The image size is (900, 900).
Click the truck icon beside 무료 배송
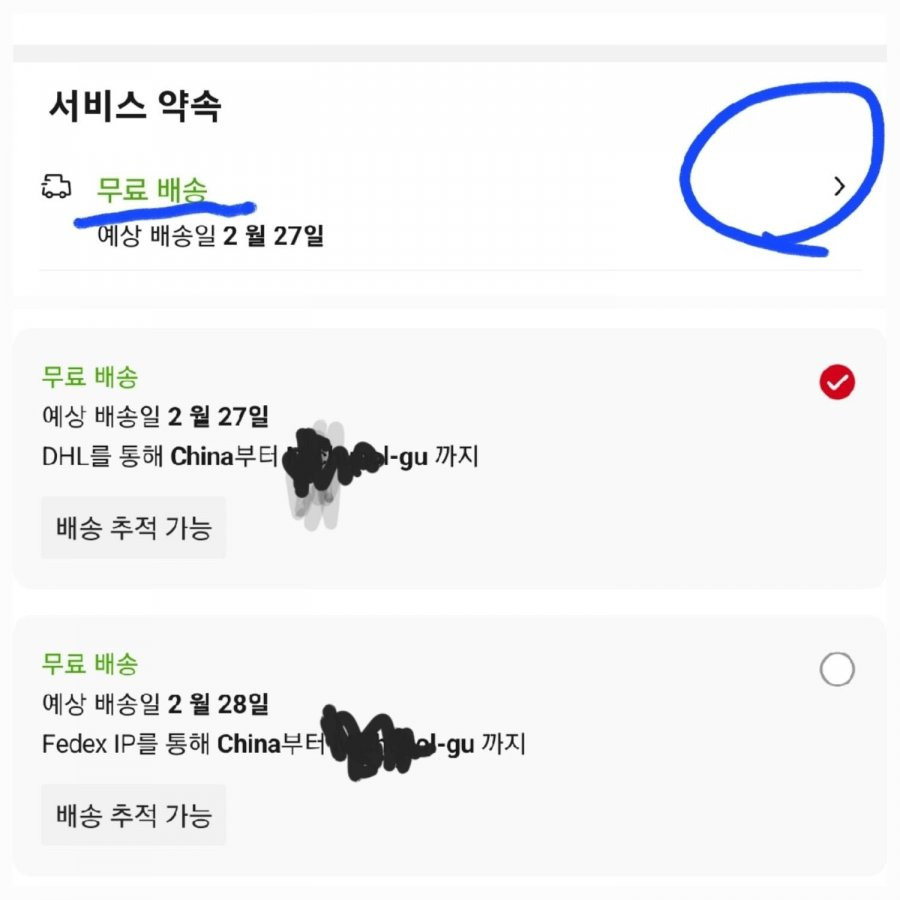coord(57,187)
